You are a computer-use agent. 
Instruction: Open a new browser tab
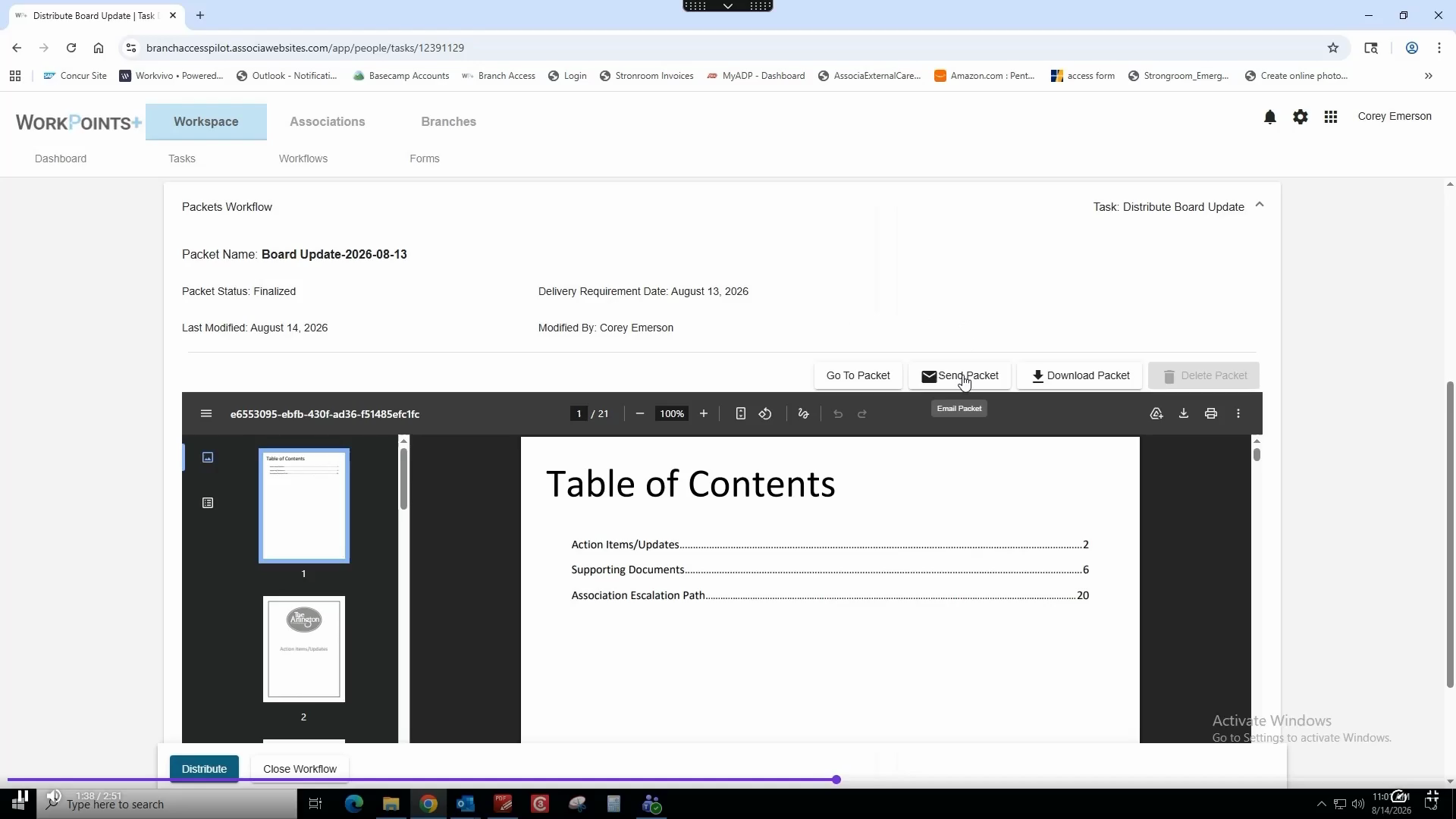200,15
